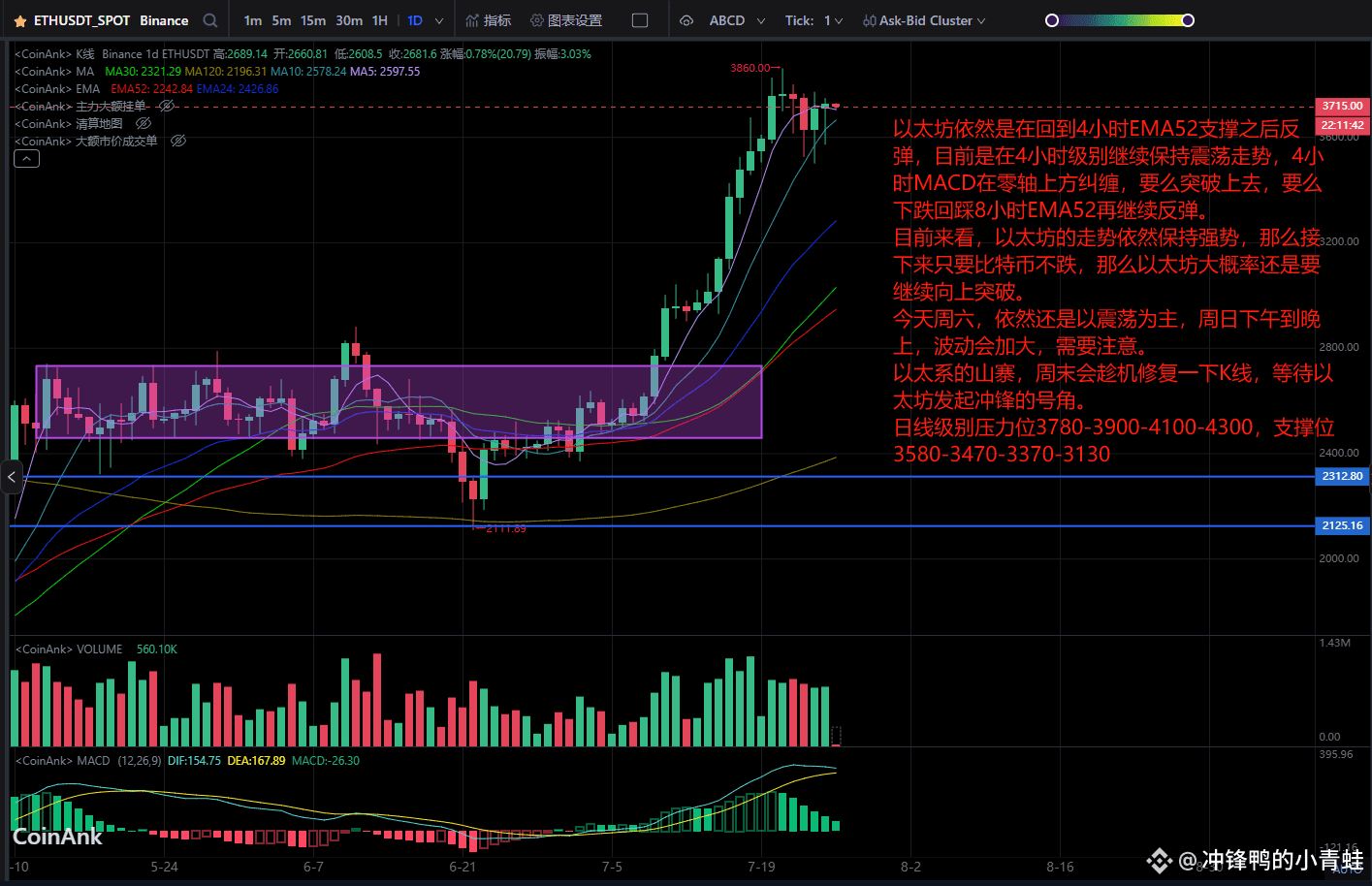
Task: Select the 1D timeframe
Action: point(415,20)
